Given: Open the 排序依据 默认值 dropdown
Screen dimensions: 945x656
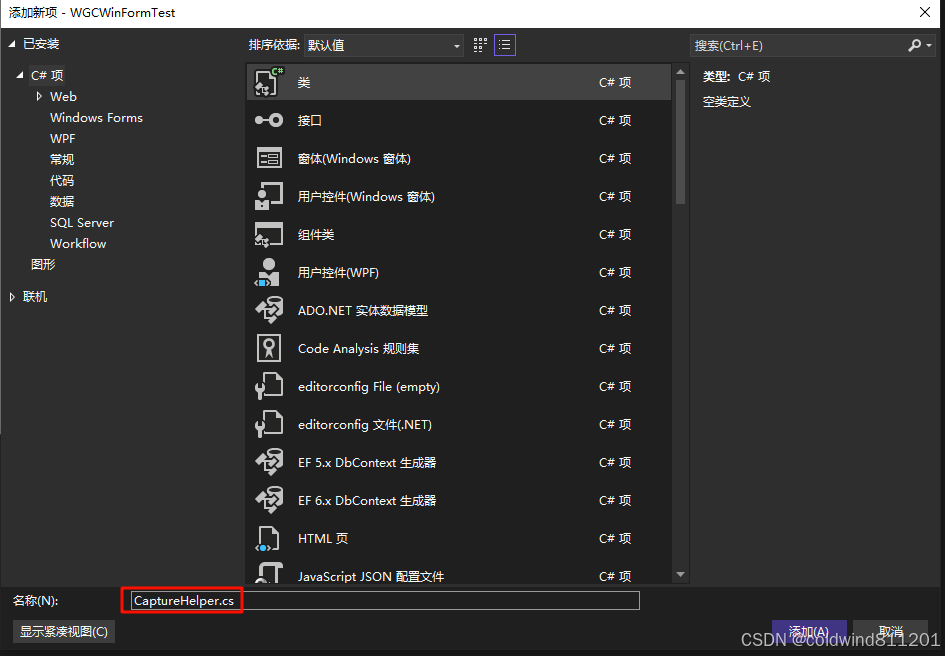Looking at the screenshot, I should 384,45.
